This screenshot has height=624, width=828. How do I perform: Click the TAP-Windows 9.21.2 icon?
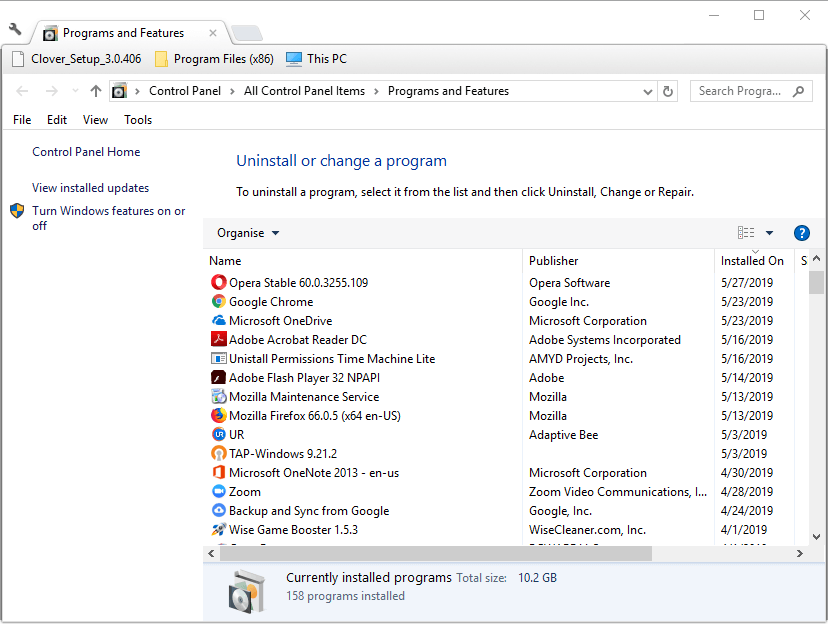click(219, 453)
